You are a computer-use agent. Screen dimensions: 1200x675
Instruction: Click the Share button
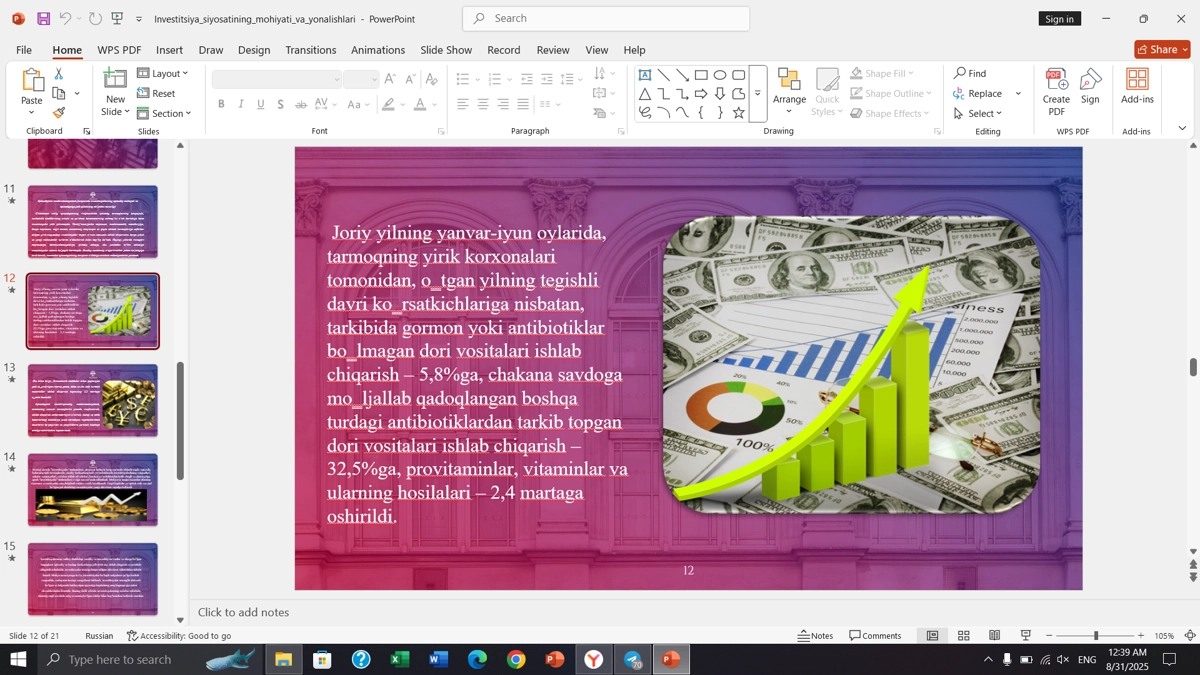pyautogui.click(x=1162, y=49)
